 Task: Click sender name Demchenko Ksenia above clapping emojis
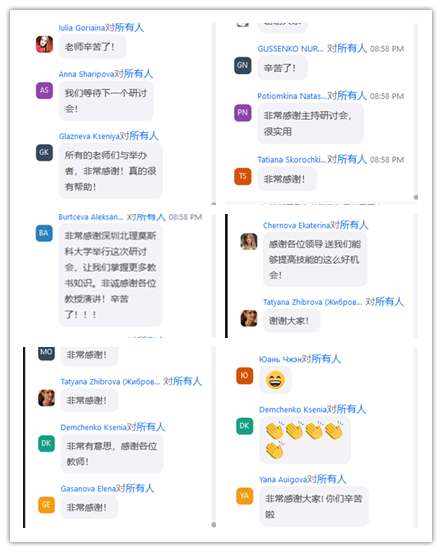point(293,409)
